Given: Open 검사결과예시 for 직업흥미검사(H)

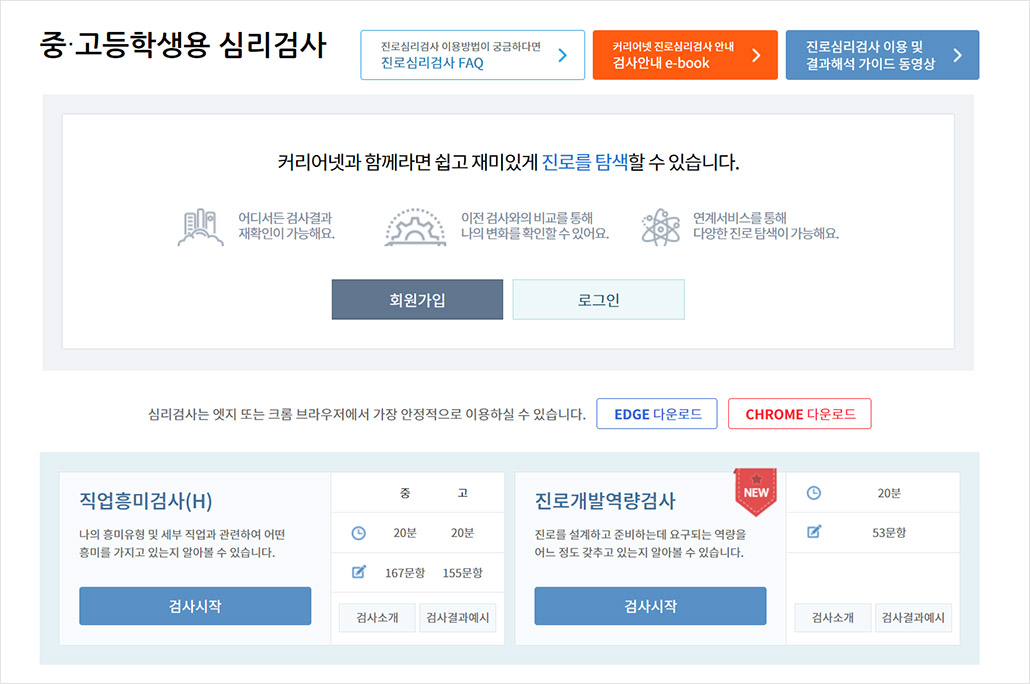Looking at the screenshot, I should click(x=458, y=618).
